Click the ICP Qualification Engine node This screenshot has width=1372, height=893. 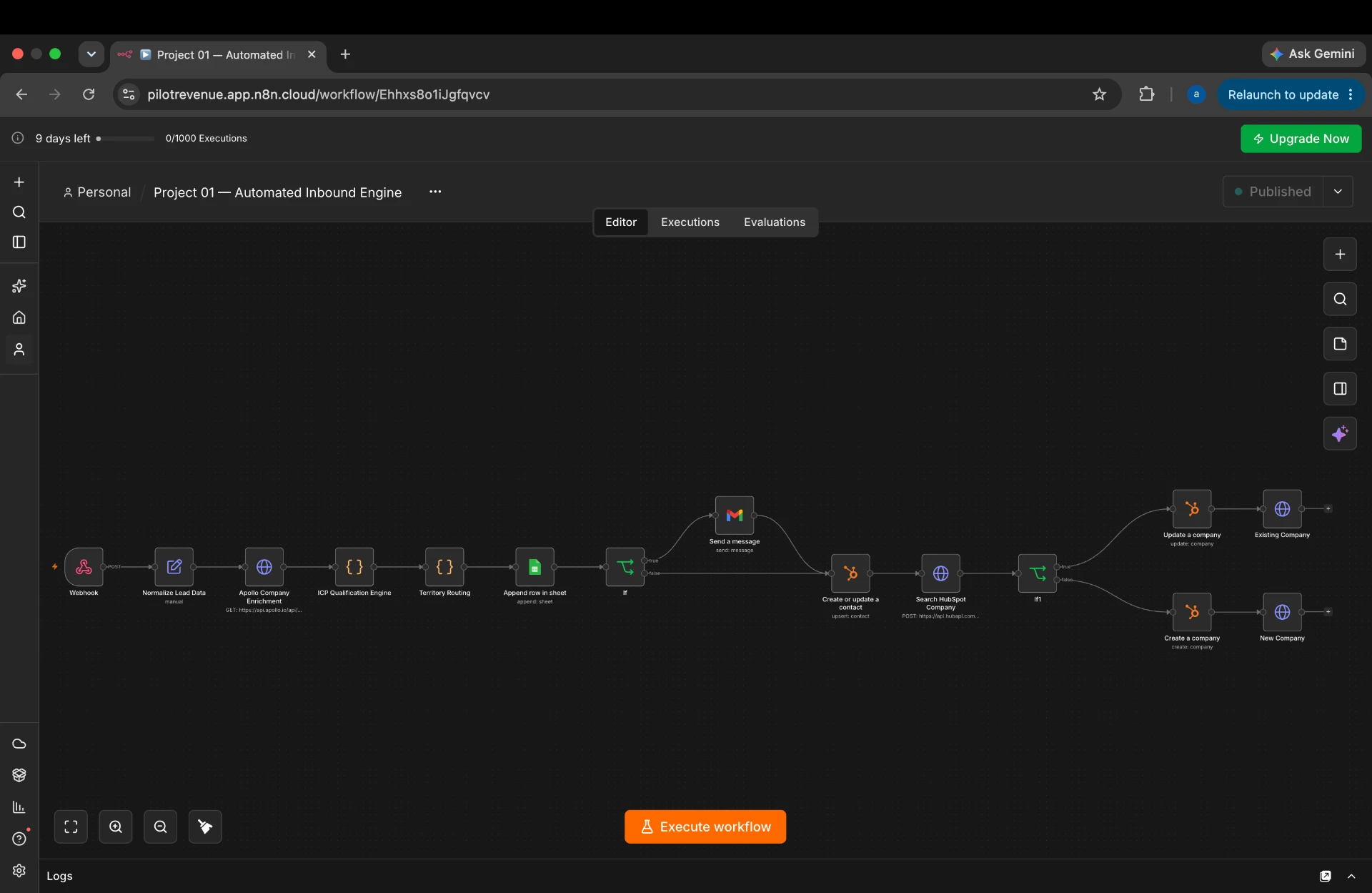click(x=354, y=567)
